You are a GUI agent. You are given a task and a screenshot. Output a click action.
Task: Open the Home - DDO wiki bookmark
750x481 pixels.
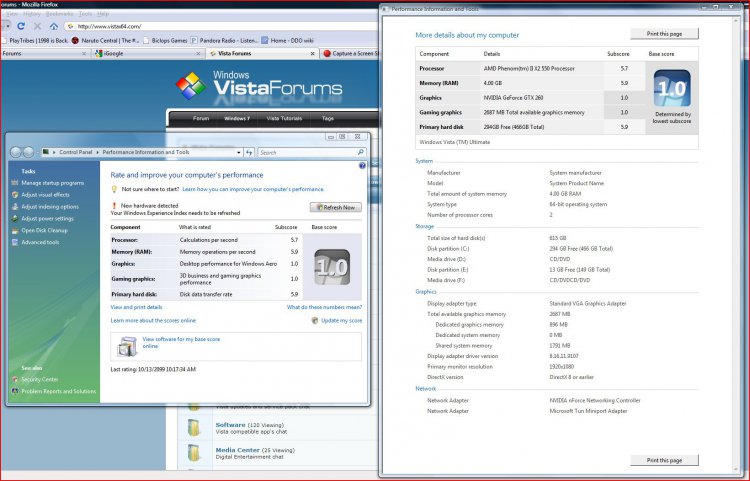click(287, 41)
